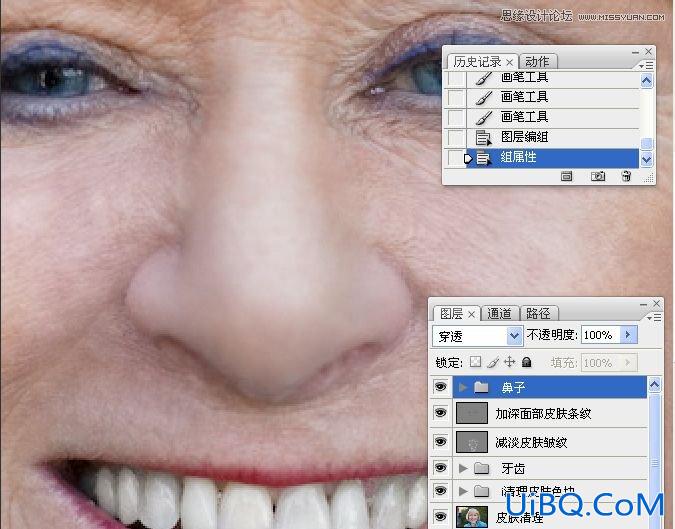Switch to the 通道 channels tab

[499, 314]
